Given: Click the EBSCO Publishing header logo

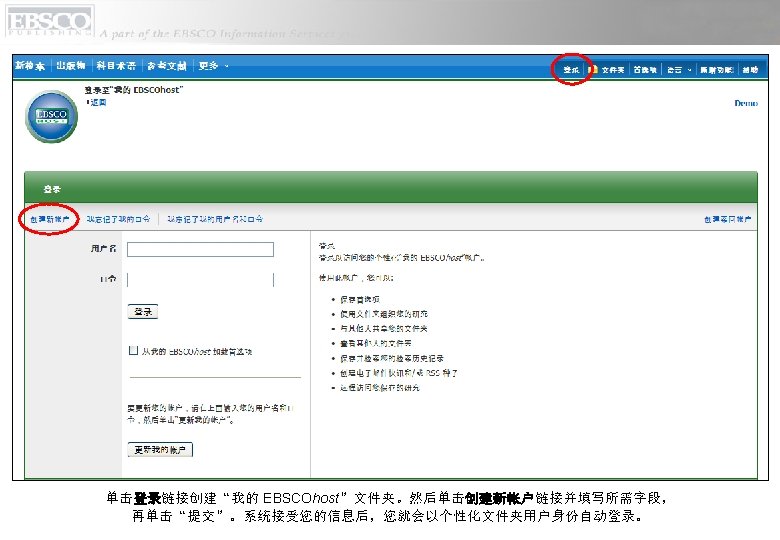Looking at the screenshot, I should pos(49,21).
